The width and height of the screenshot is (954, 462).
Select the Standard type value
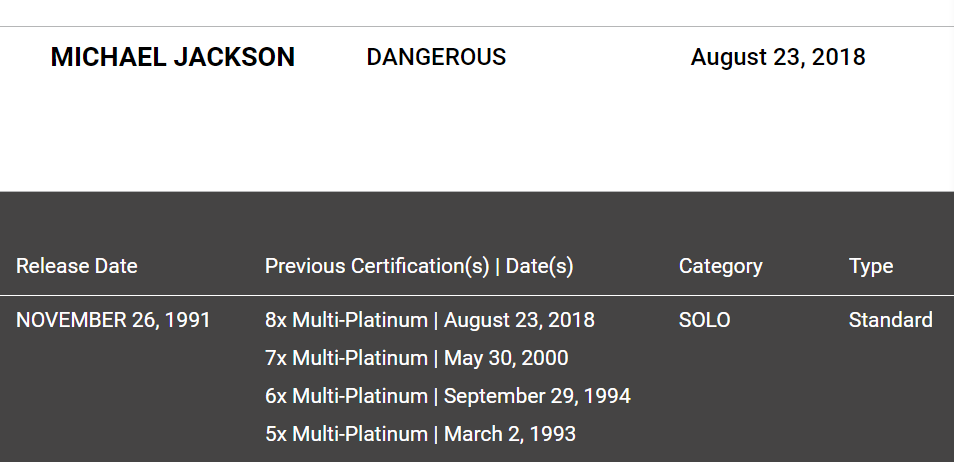click(x=890, y=320)
